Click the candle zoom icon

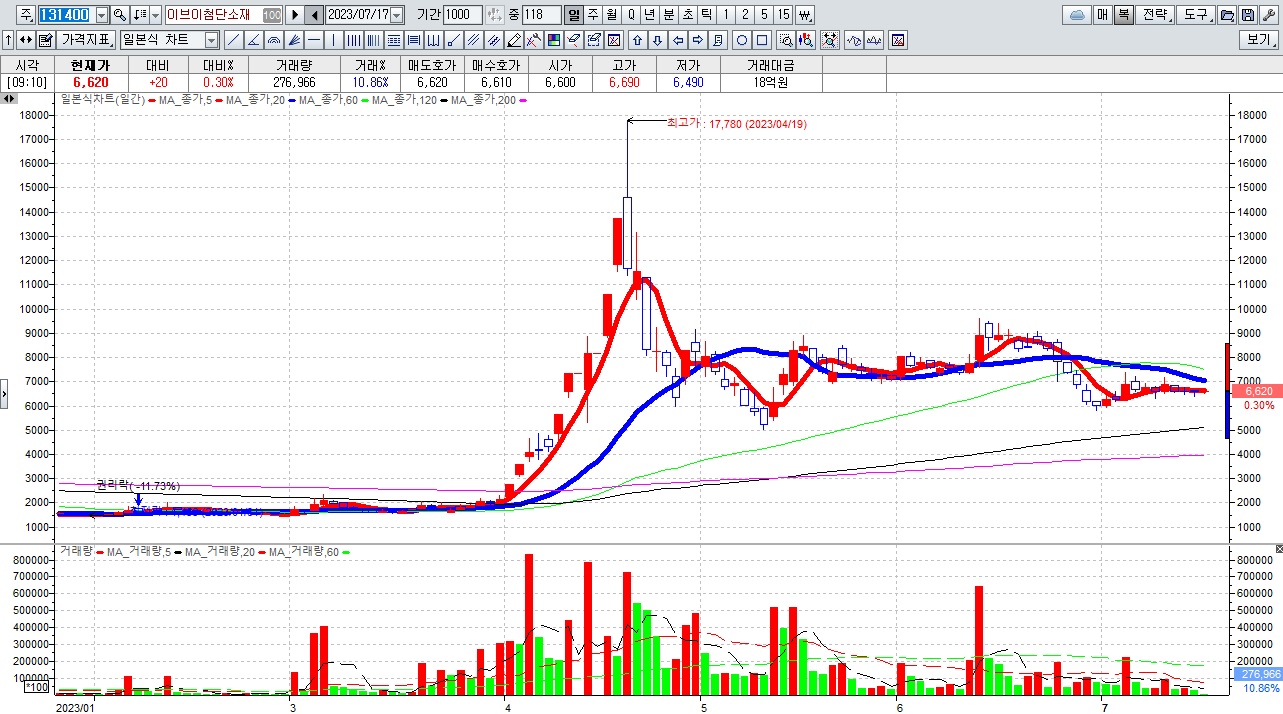click(x=805, y=40)
